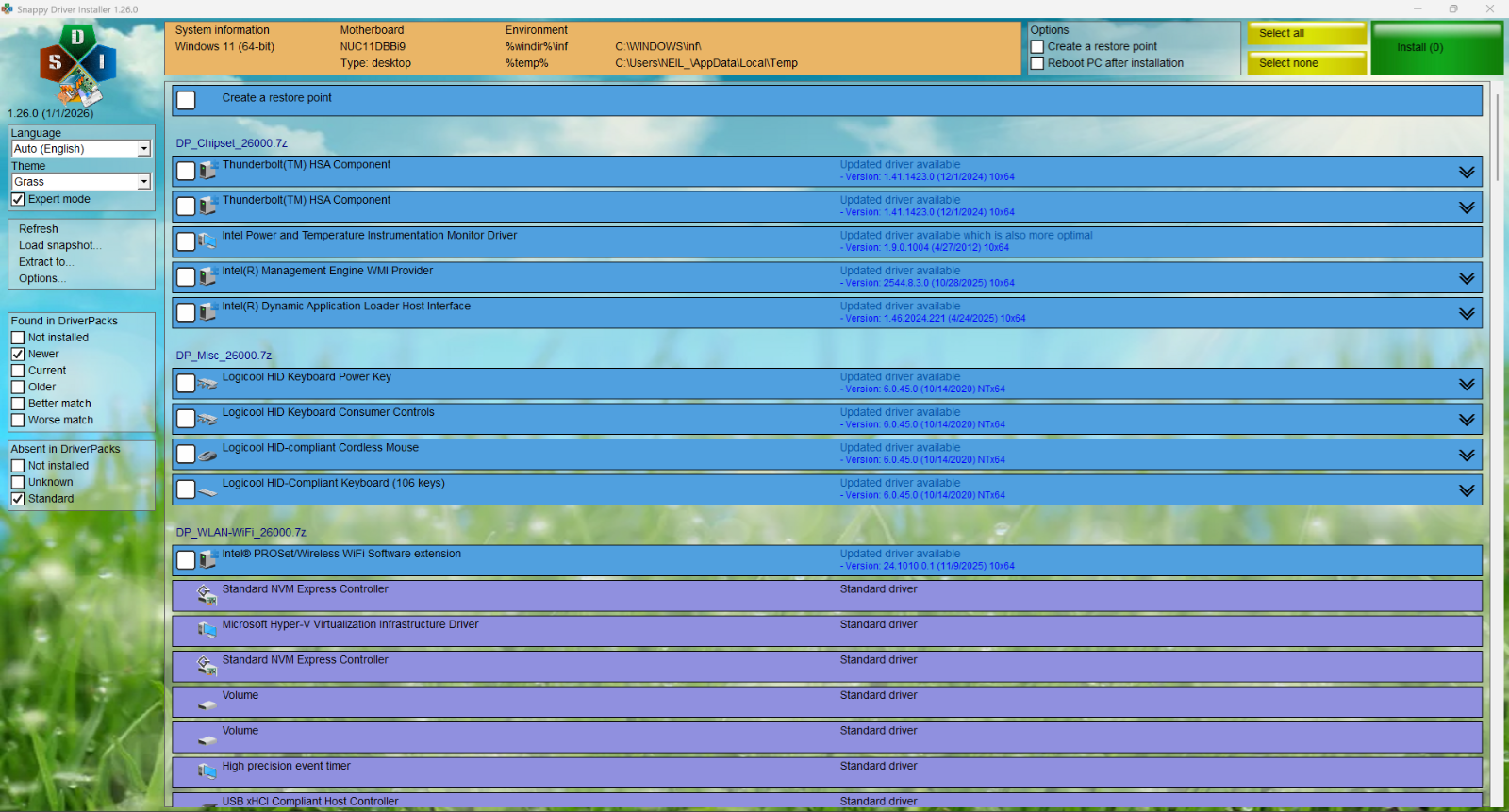Click the Snappy Driver Installer SDI logo
Viewport: 1509px width, 812px height.
77,64
